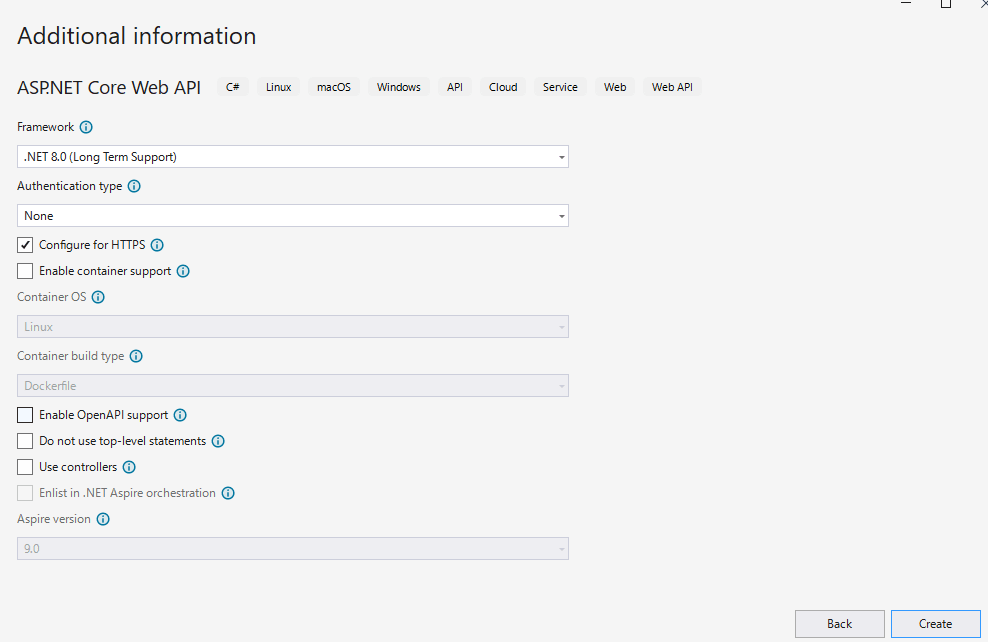Open Aspire version dropdown showing 9.0
Screen dimensions: 988x642
(293, 549)
